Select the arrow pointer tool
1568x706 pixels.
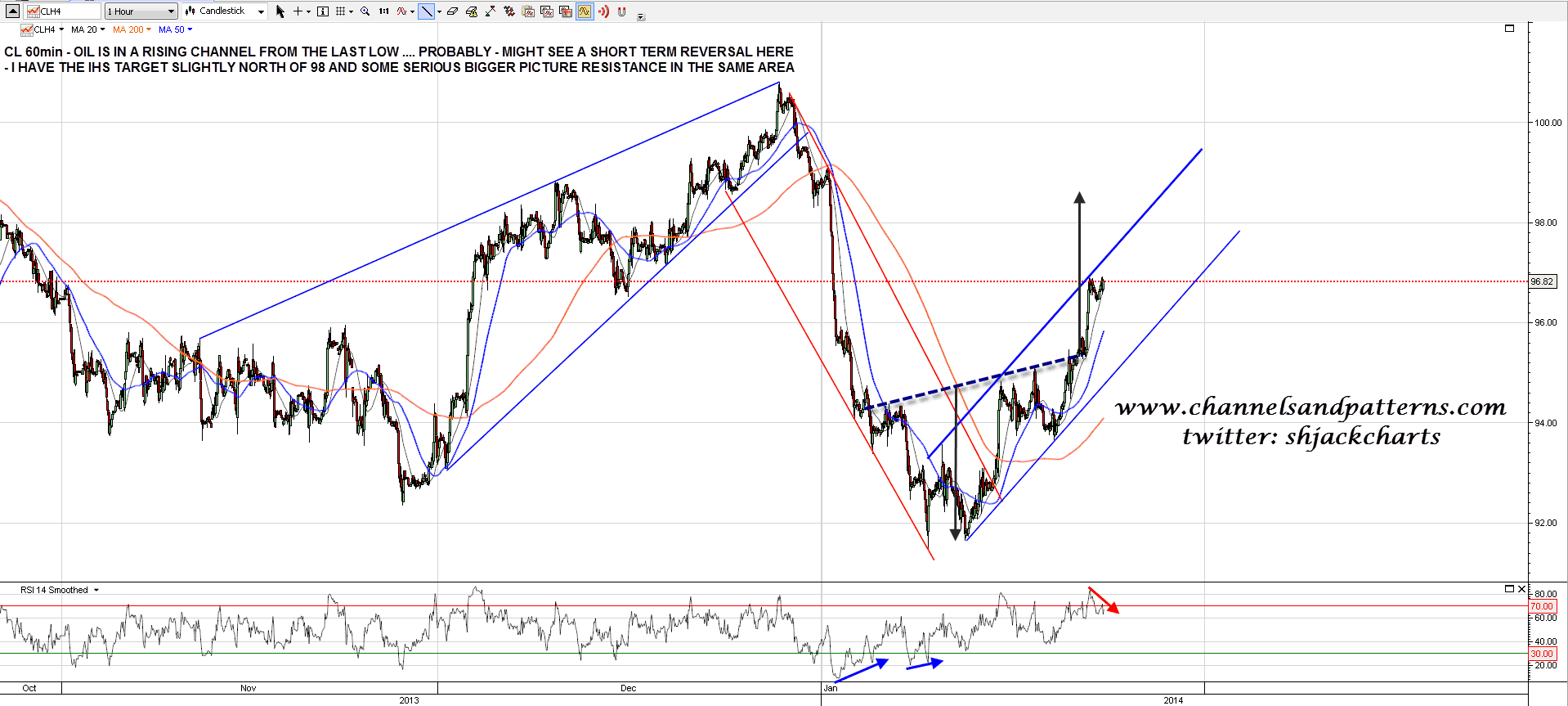[280, 11]
